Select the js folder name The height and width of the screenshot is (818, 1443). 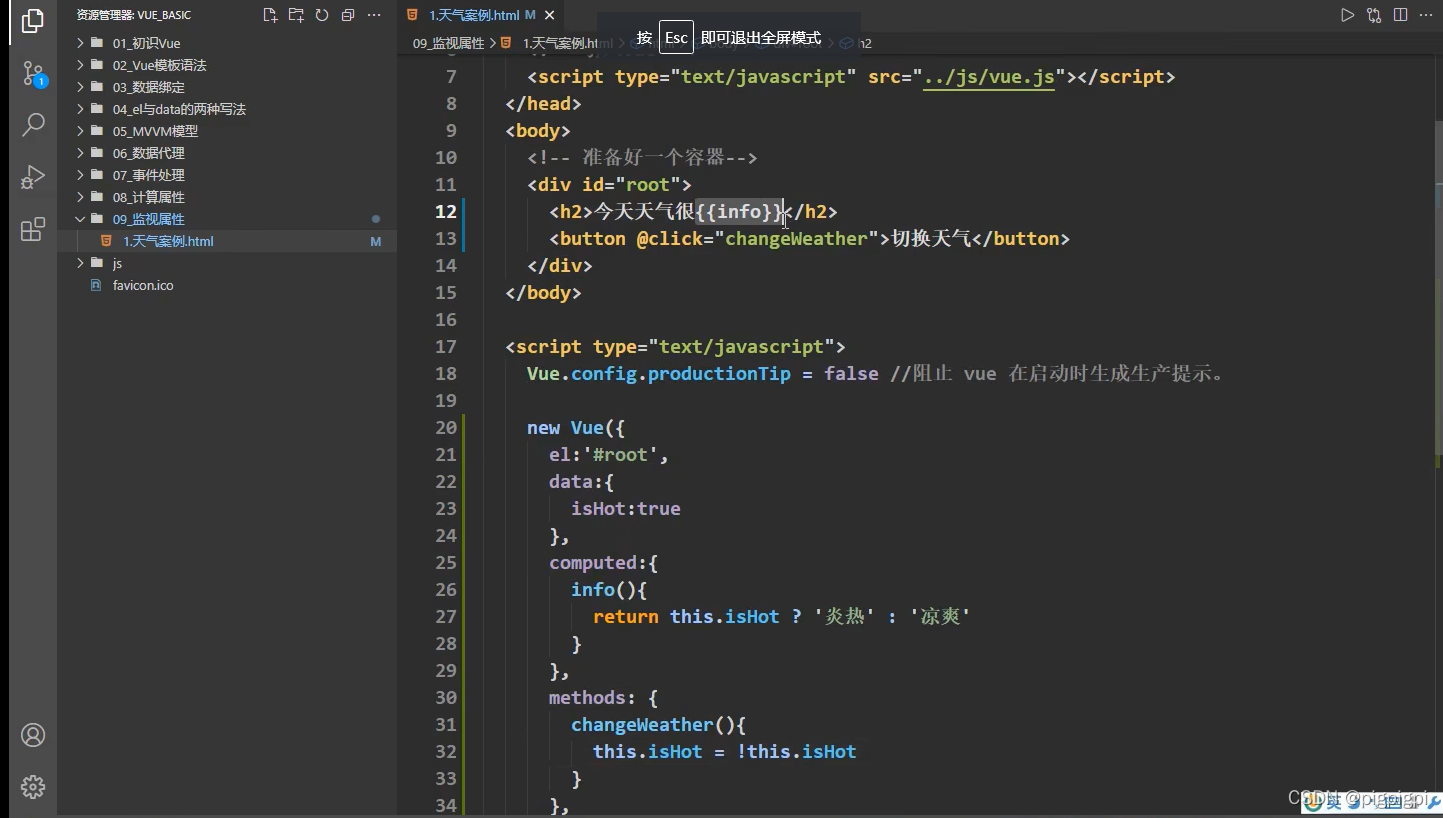(117, 263)
